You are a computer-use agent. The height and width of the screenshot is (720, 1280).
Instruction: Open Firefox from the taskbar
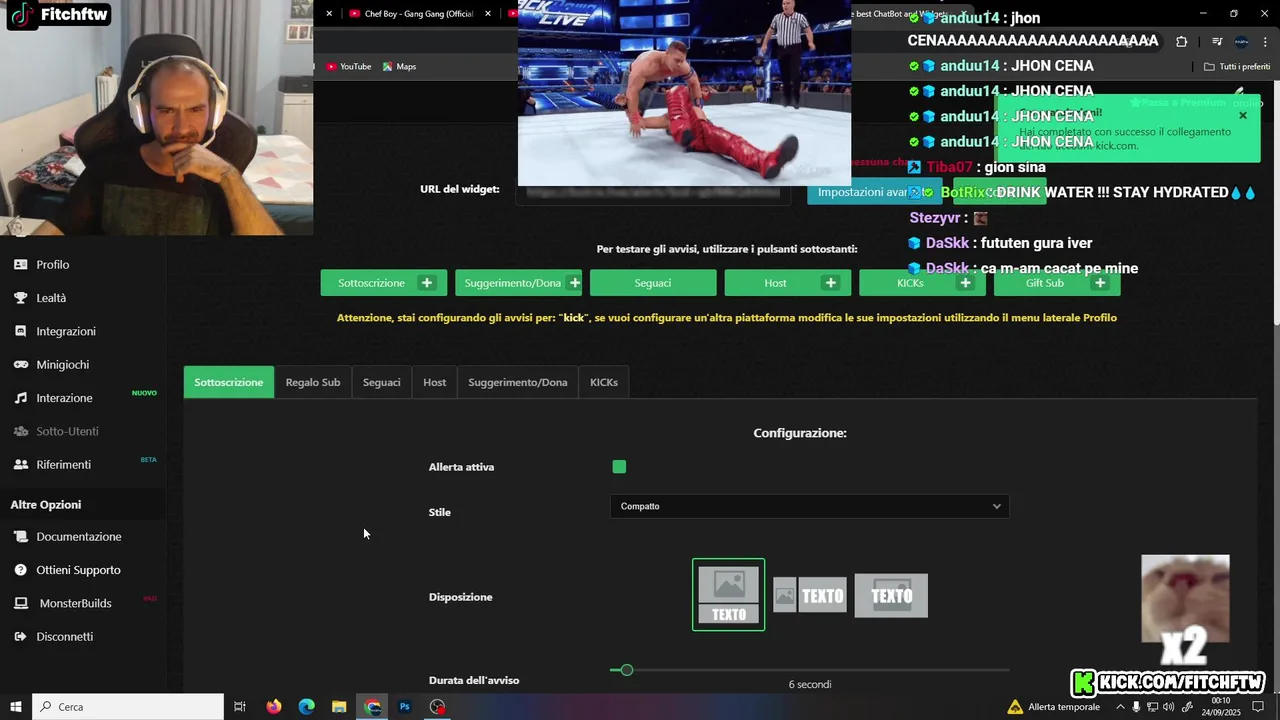pos(273,707)
